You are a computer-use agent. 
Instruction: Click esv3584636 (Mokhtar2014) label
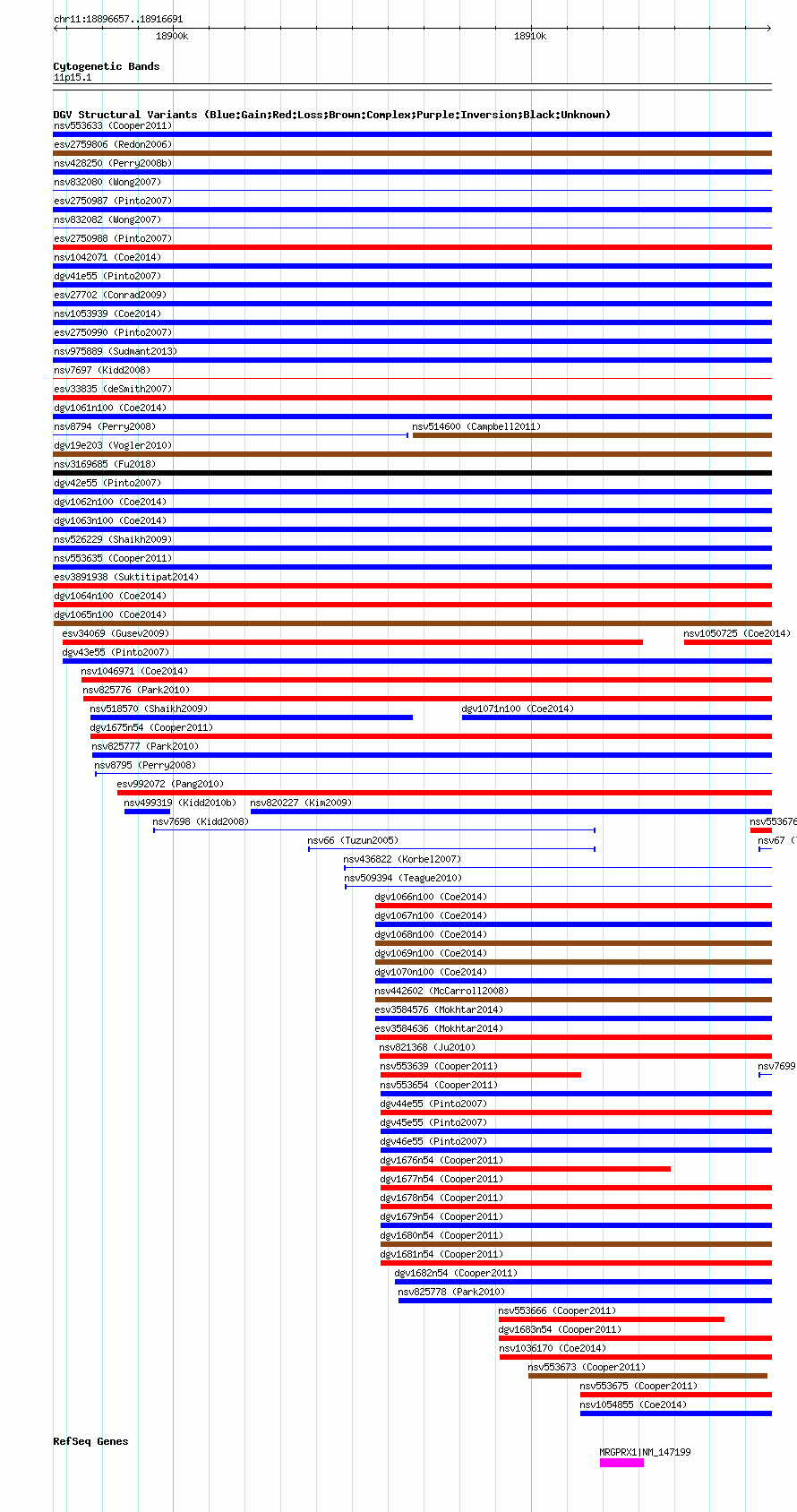pyautogui.click(x=439, y=1028)
